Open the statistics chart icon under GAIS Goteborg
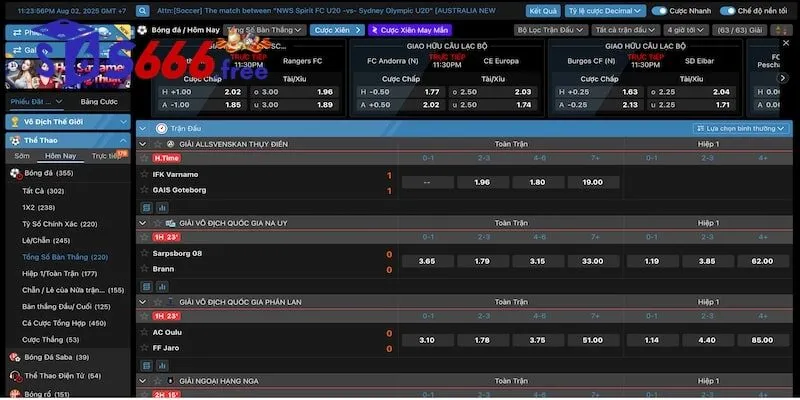The width and height of the screenshot is (800, 400). click(161, 207)
